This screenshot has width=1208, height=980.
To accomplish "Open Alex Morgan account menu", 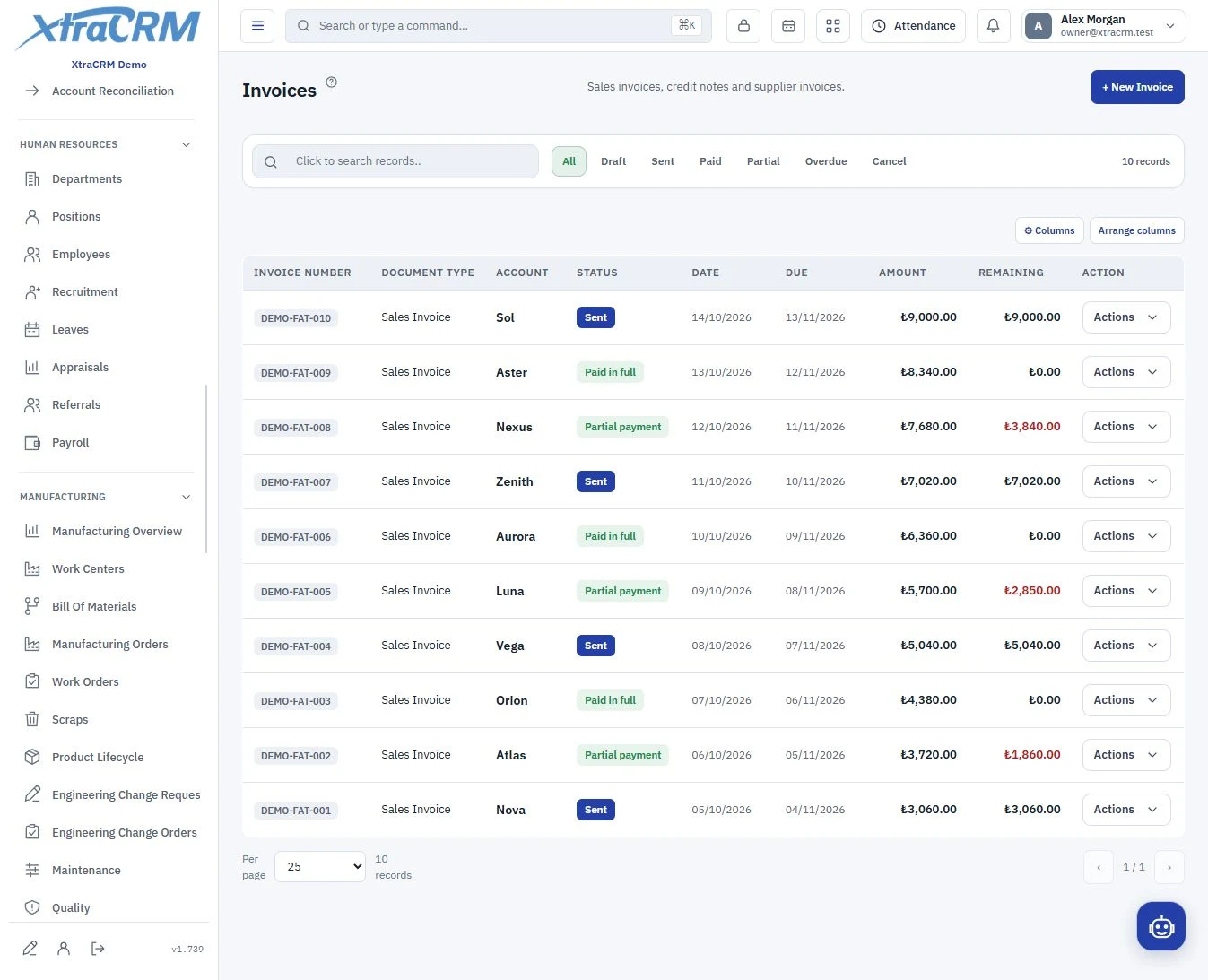I will click(1104, 26).
